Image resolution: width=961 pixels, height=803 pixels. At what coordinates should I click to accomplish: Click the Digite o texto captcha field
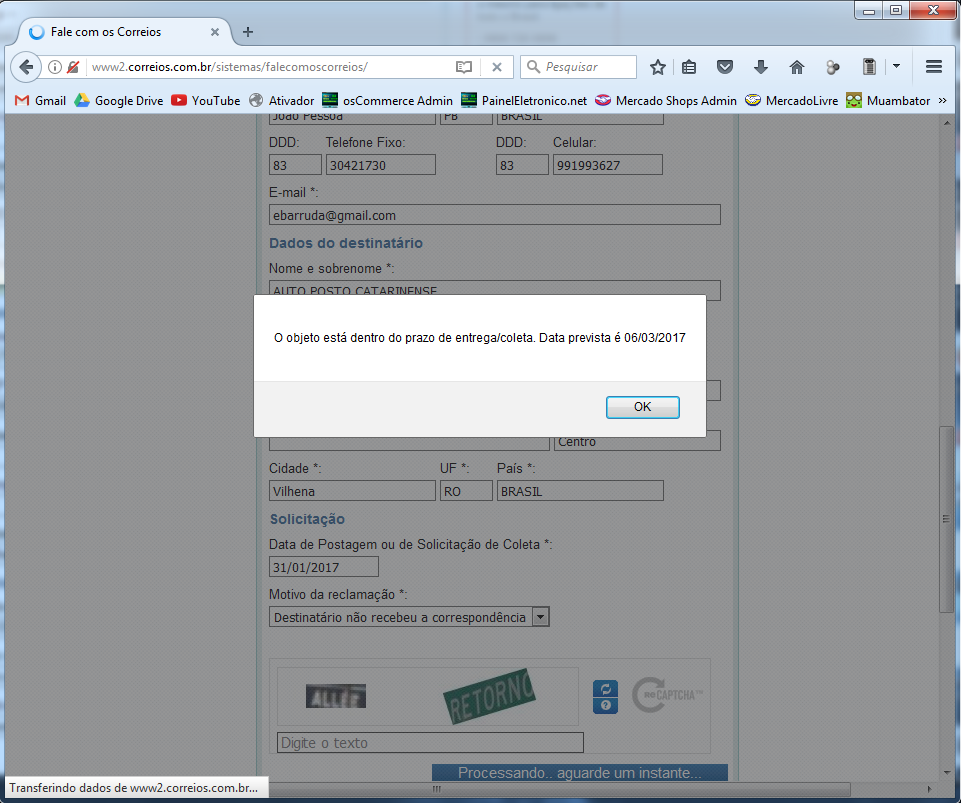[x=430, y=742]
